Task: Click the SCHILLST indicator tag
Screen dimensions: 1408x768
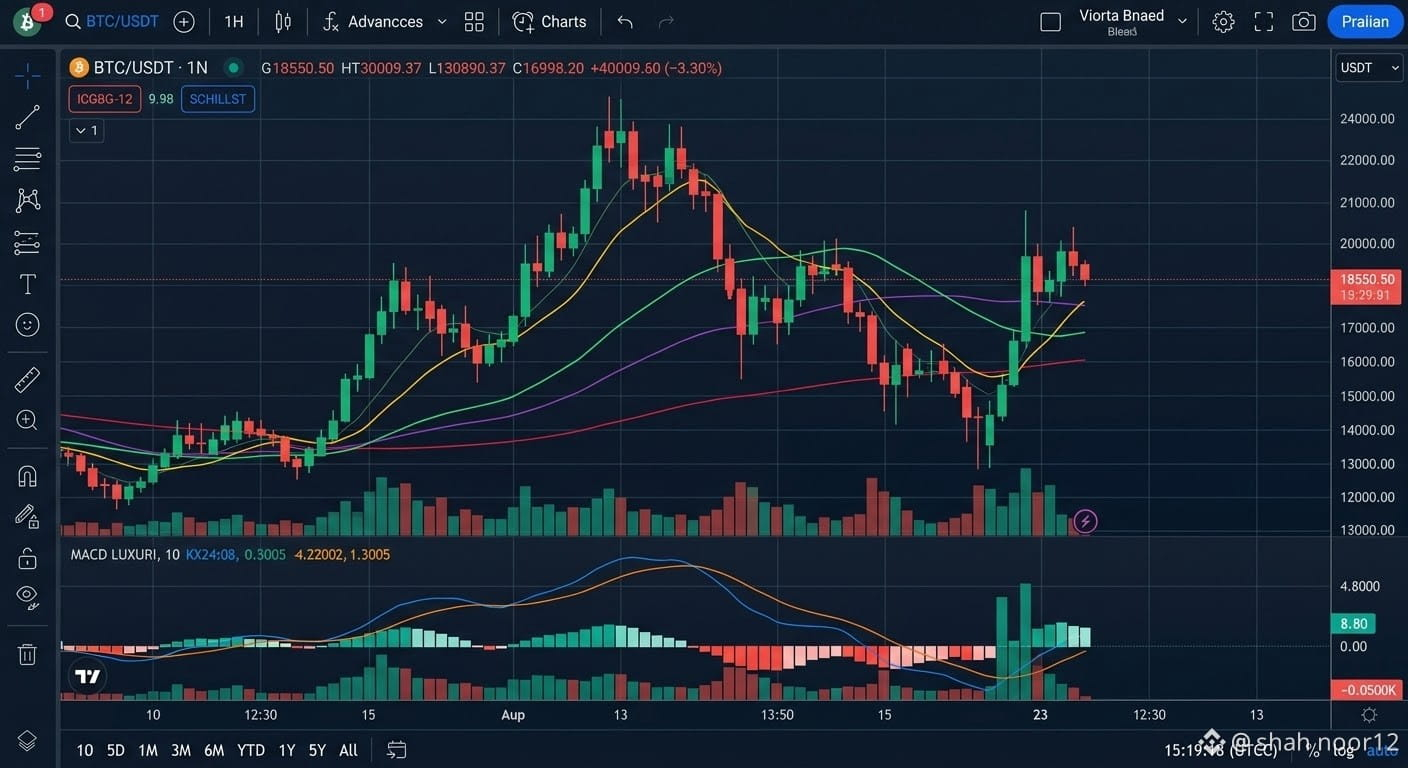Action: tap(218, 99)
